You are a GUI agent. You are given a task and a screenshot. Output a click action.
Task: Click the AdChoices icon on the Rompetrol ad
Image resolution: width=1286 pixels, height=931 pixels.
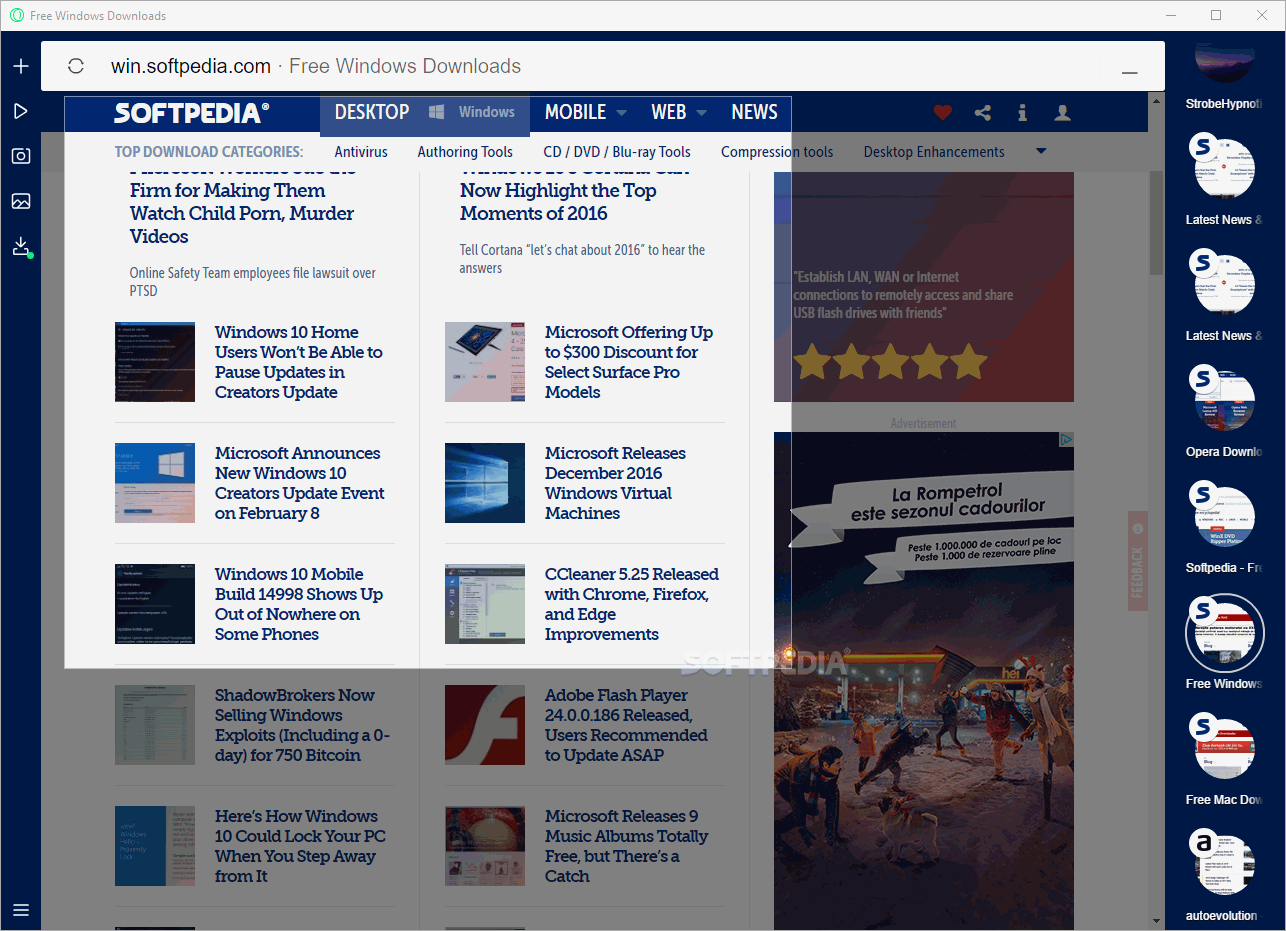tap(1067, 439)
